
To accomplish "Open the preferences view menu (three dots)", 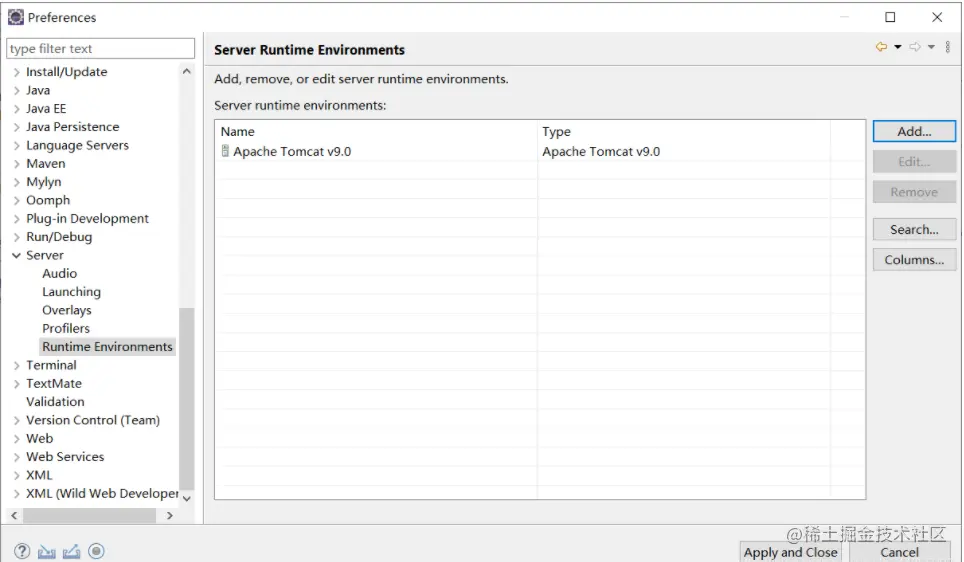I will point(948,48).
